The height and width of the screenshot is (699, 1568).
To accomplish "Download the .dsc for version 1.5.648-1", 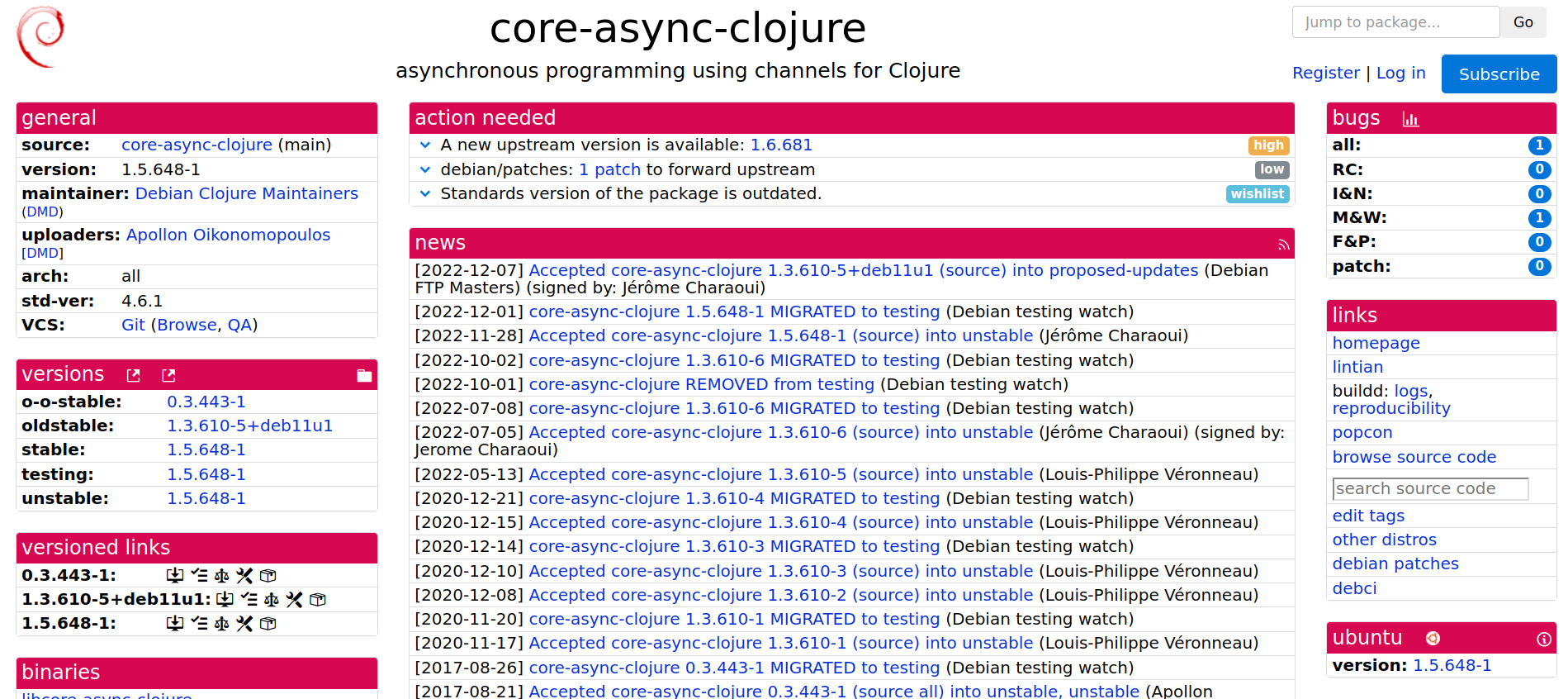I will coord(175,624).
